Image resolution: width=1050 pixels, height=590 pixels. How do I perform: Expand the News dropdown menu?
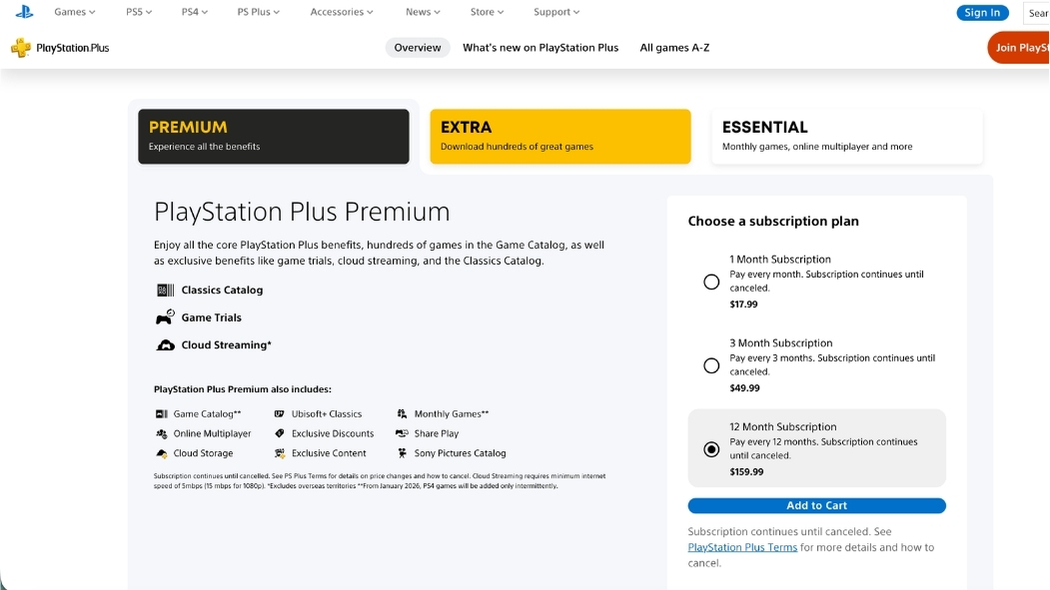[x=423, y=12]
